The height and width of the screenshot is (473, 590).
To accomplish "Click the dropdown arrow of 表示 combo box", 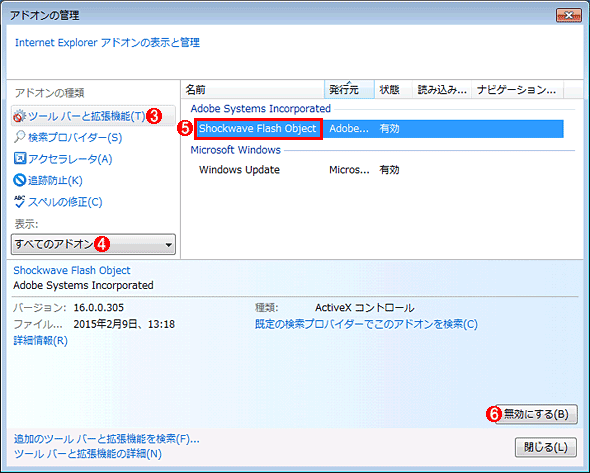I will coord(169,245).
